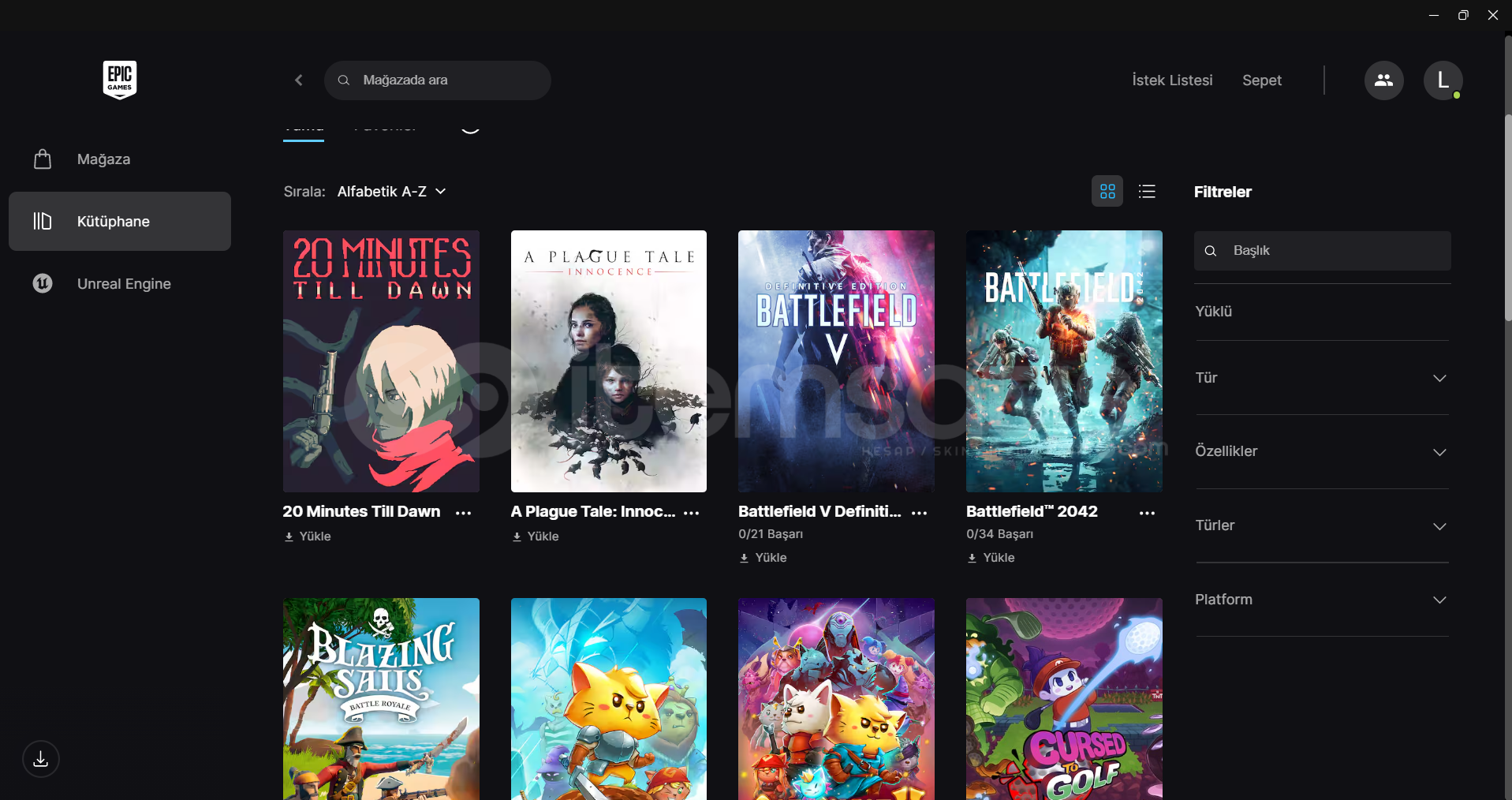Open the friends list icon
The height and width of the screenshot is (800, 1512).
point(1383,80)
